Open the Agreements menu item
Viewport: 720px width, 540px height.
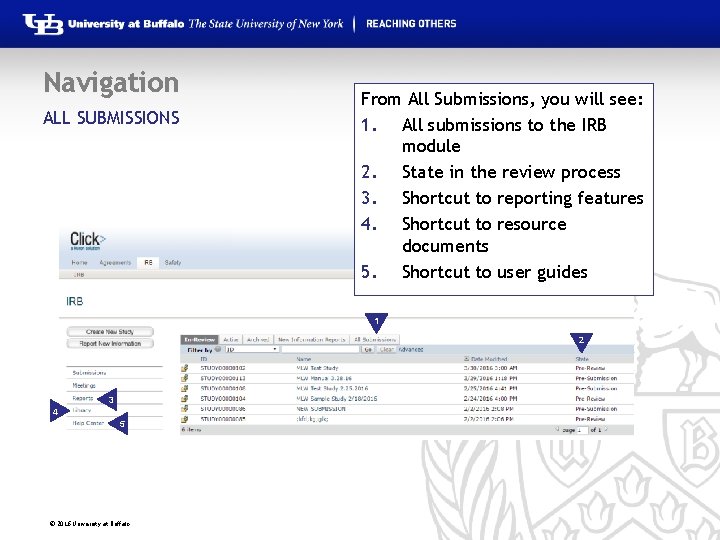(115, 263)
